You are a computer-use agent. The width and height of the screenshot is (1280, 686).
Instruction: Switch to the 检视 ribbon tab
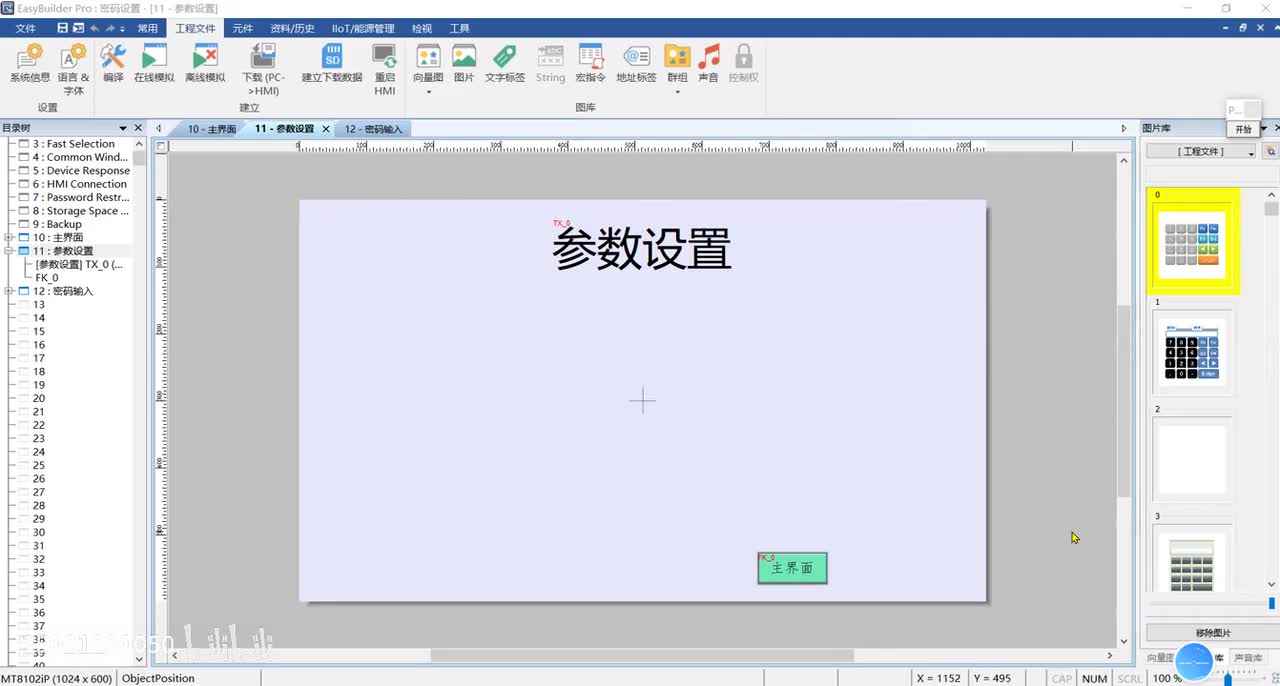[422, 28]
